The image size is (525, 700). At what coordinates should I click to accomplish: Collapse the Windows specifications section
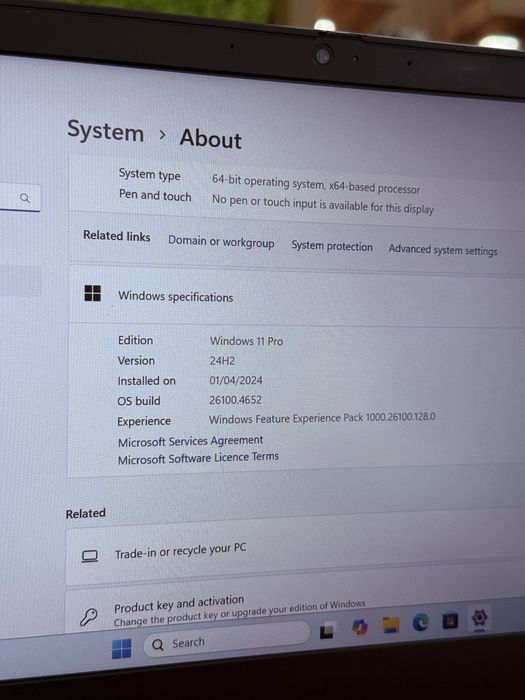[x=297, y=296]
